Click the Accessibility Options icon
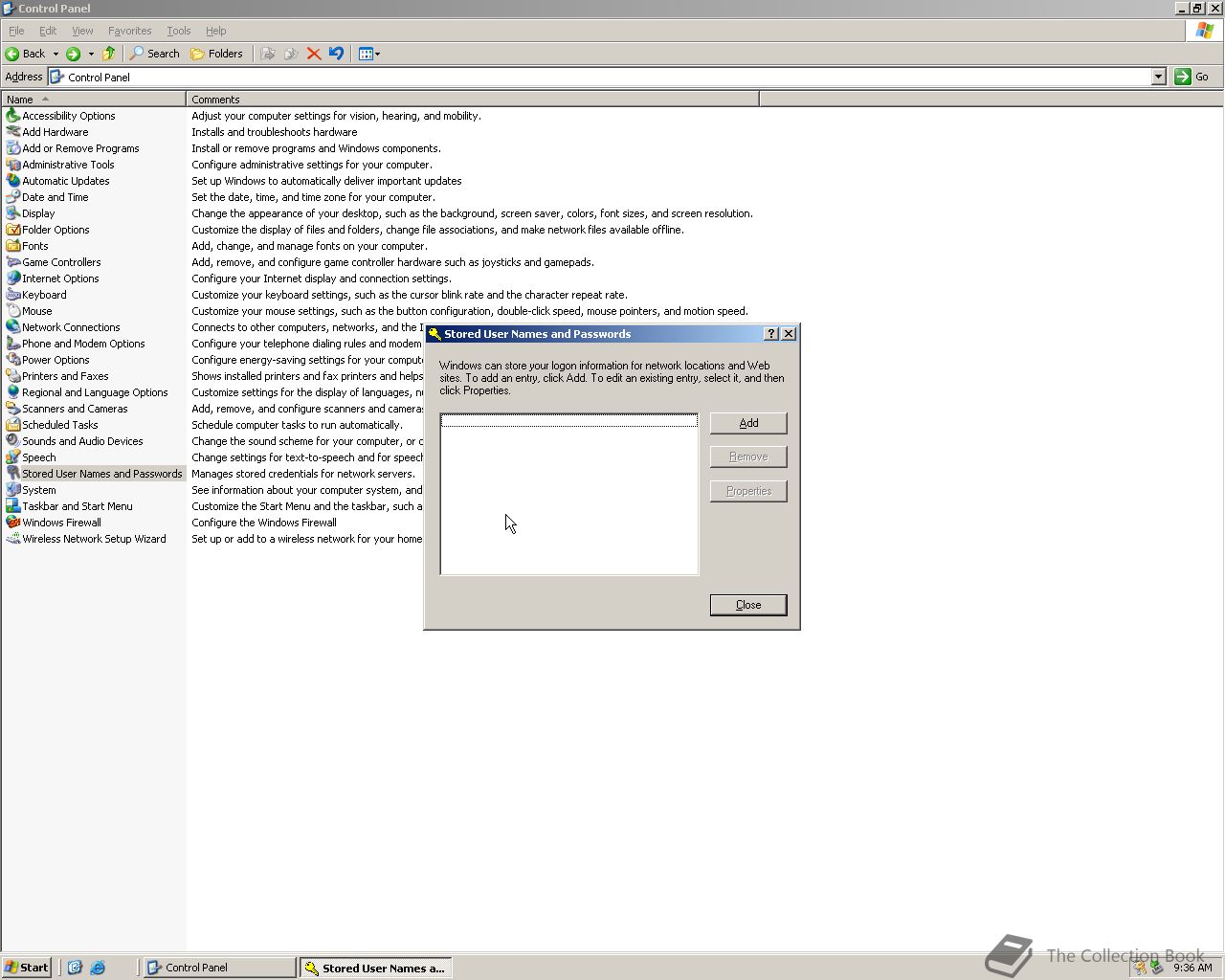 click(12, 116)
